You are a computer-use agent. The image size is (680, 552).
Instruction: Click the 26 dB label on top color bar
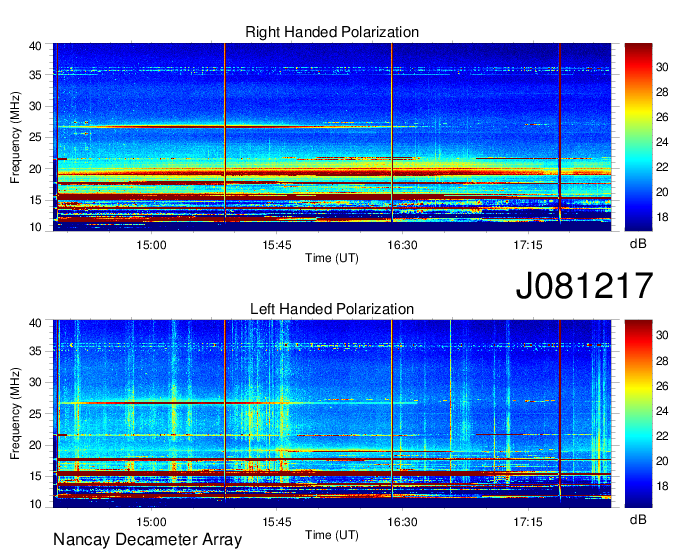point(662,117)
